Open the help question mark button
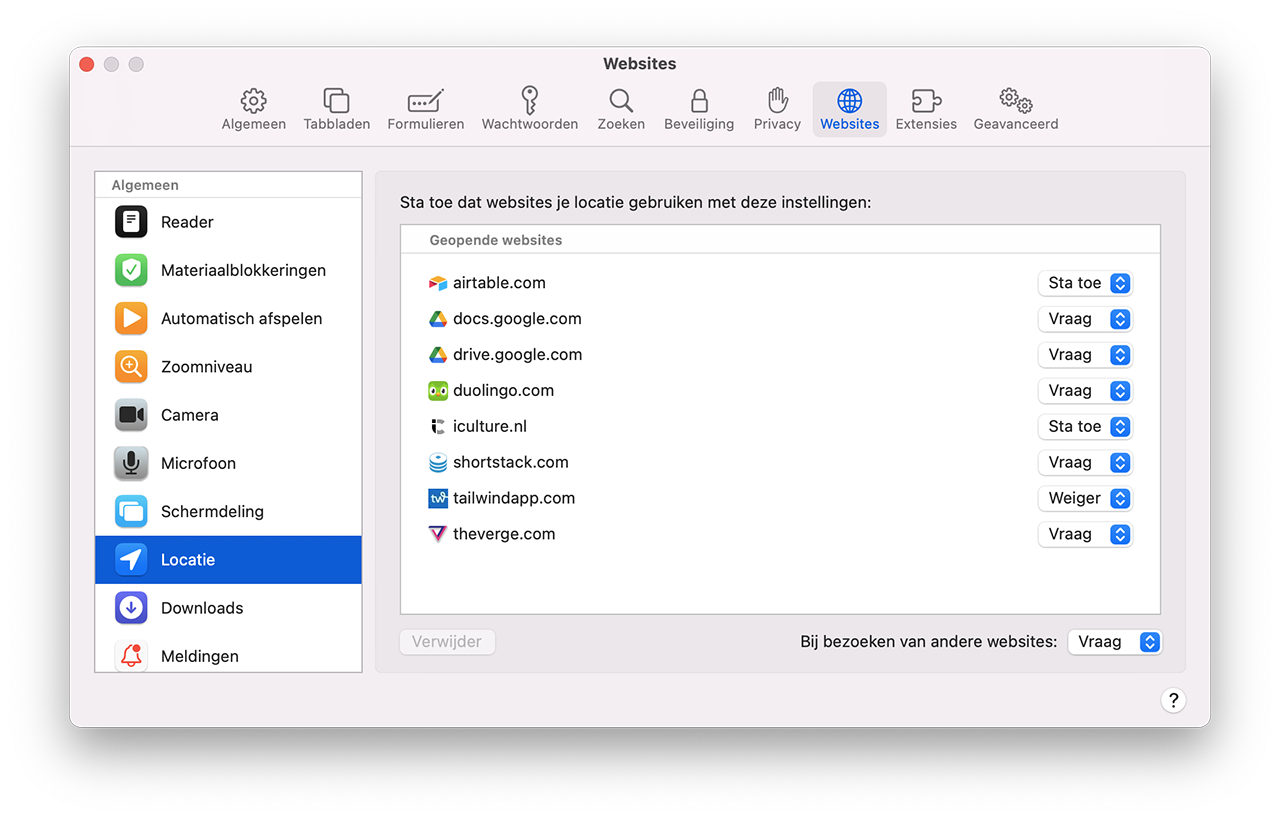Screen dimensions: 1280x819 (1174, 700)
